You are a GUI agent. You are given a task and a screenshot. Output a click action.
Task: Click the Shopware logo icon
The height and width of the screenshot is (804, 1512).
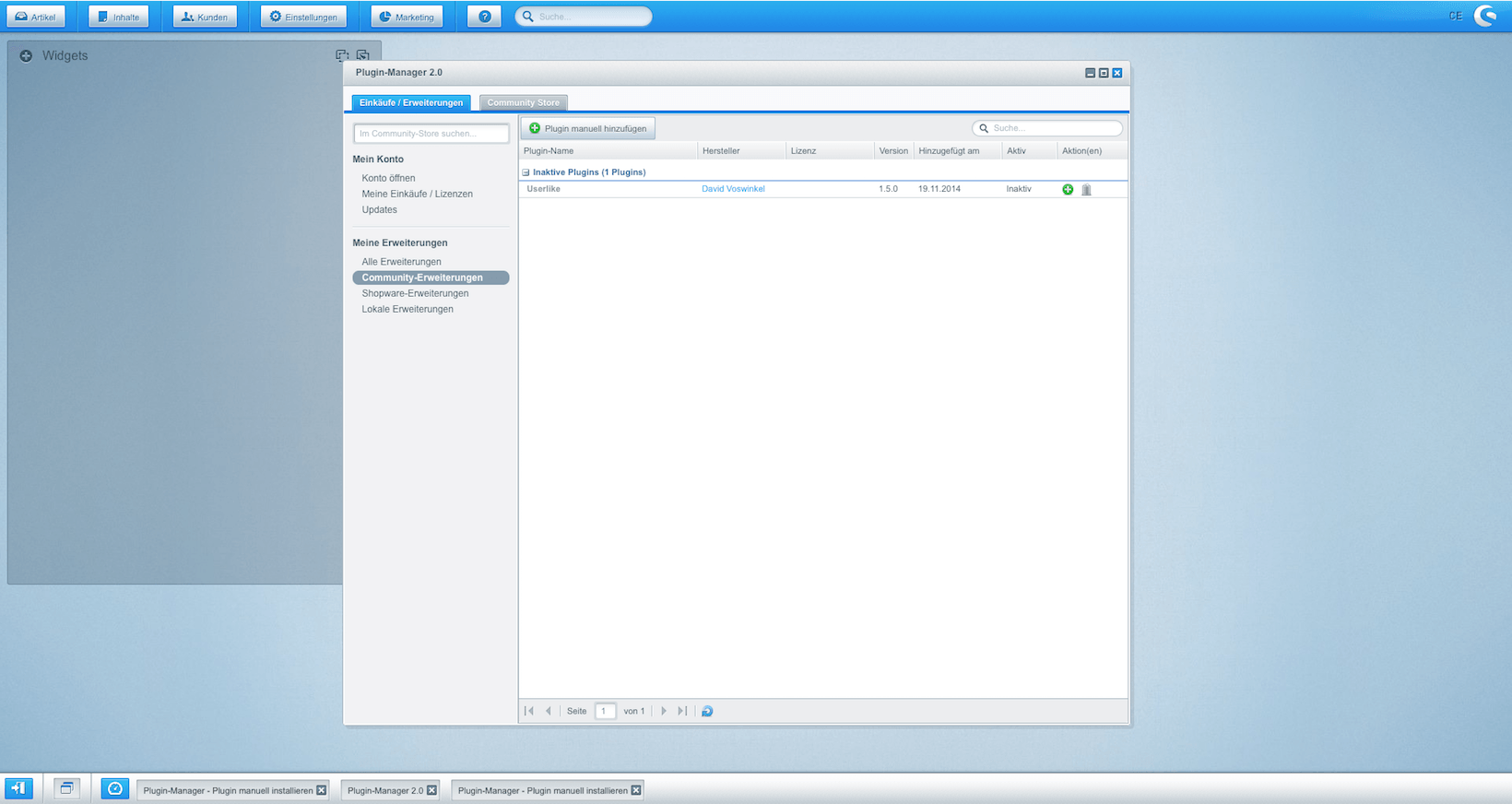click(1486, 16)
